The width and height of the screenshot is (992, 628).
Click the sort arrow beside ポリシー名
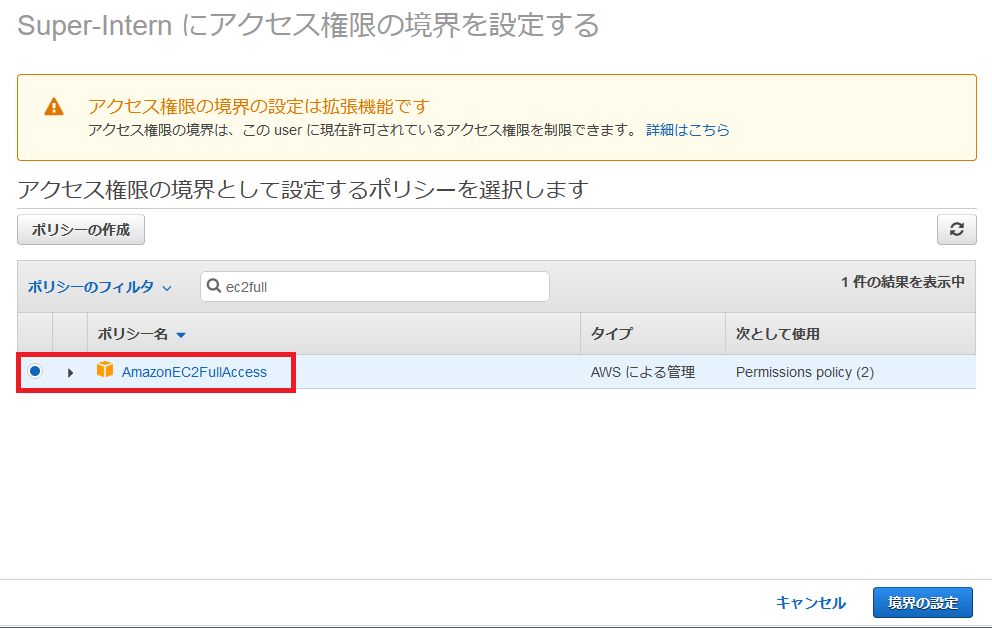[x=181, y=335]
